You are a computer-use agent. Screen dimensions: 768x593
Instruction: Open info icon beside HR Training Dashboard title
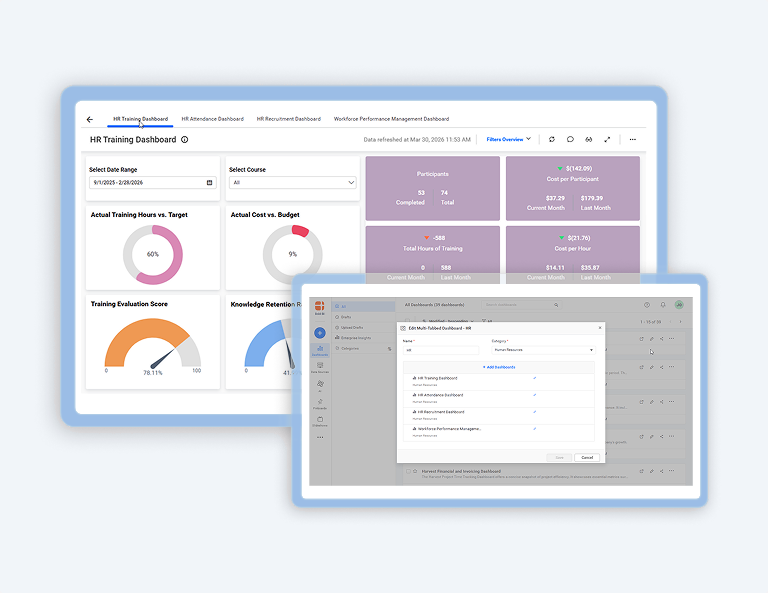click(x=185, y=140)
